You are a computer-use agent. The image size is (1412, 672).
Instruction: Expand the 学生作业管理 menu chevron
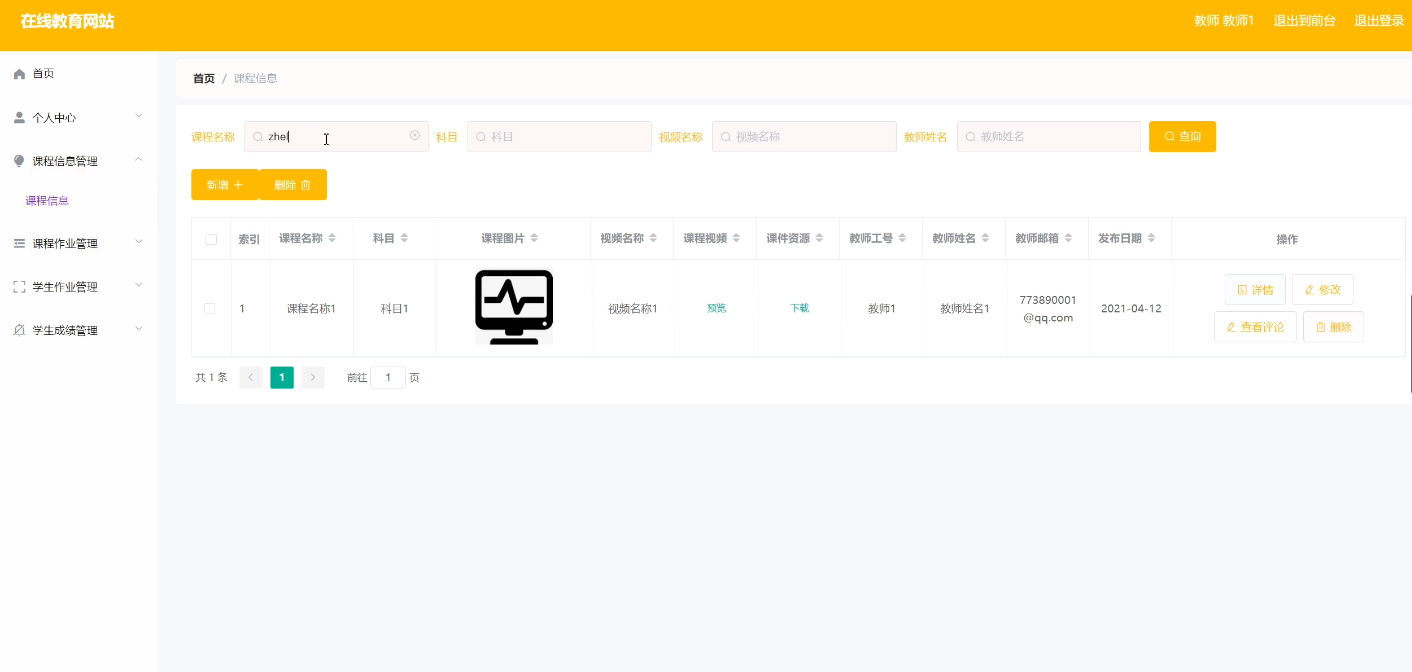pos(139,286)
